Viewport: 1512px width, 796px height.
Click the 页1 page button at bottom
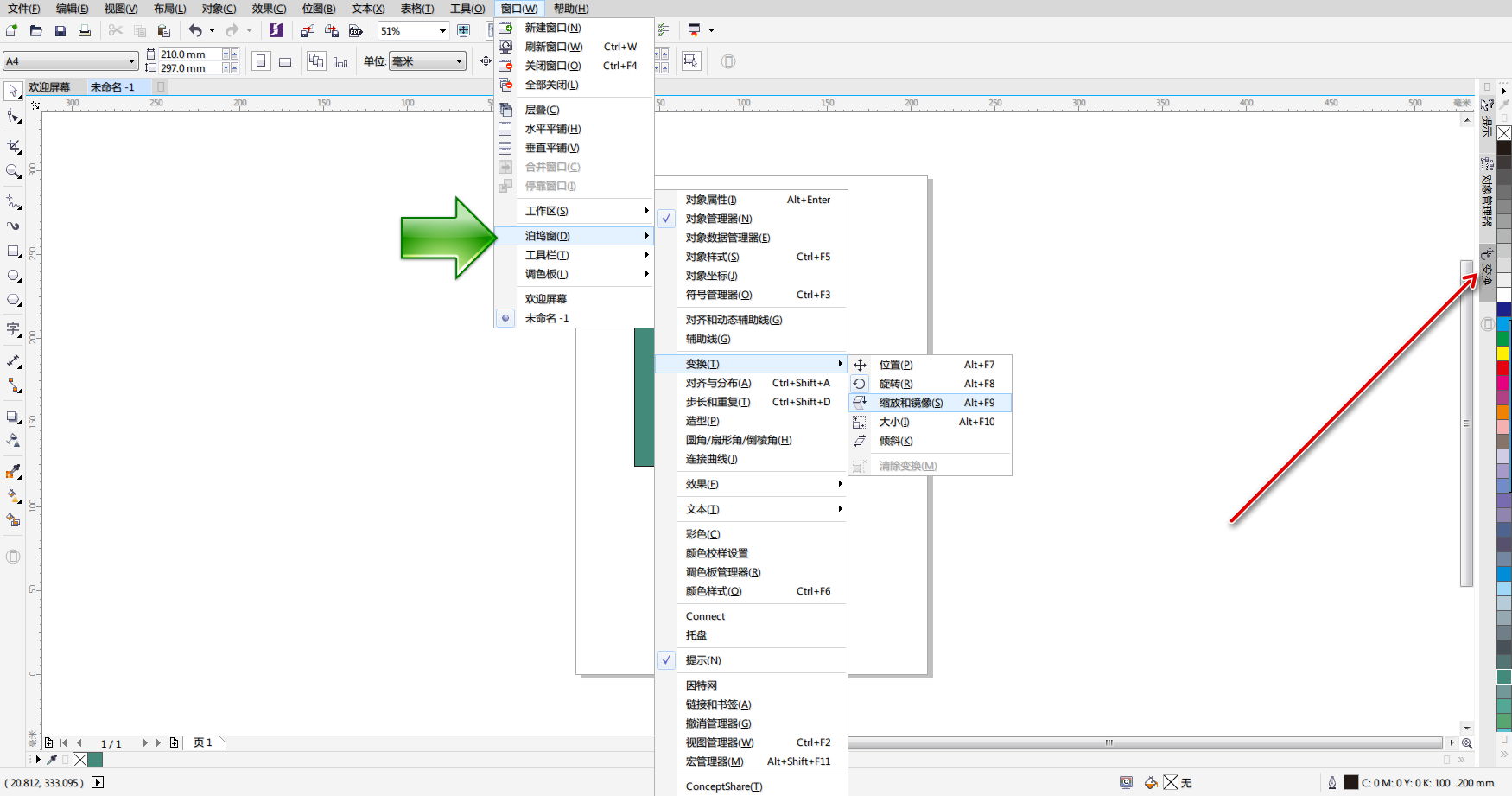[203, 742]
